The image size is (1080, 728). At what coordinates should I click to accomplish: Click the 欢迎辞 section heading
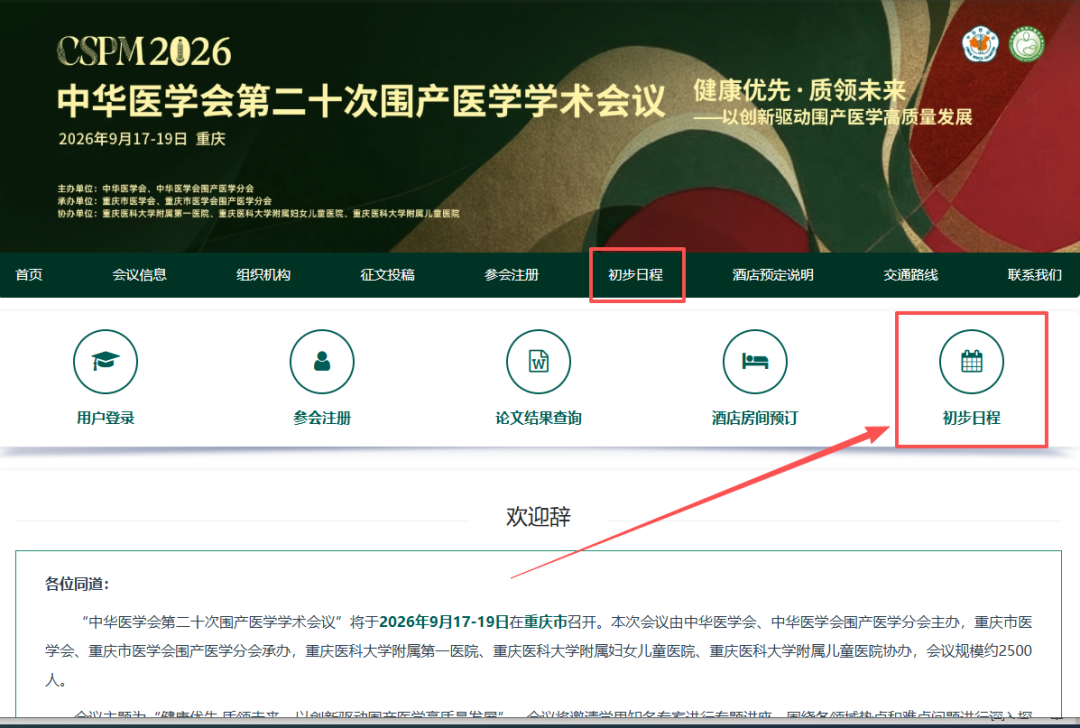(x=538, y=517)
